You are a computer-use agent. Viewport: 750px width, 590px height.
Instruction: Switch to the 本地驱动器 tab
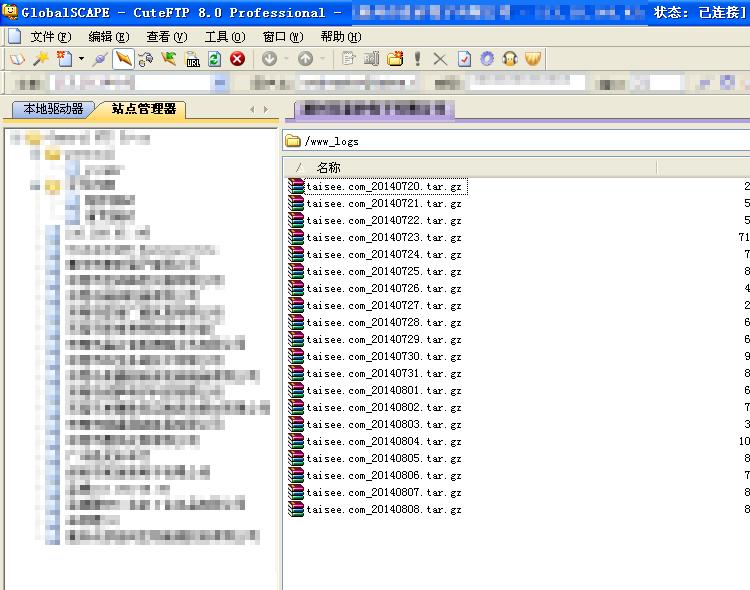point(53,108)
